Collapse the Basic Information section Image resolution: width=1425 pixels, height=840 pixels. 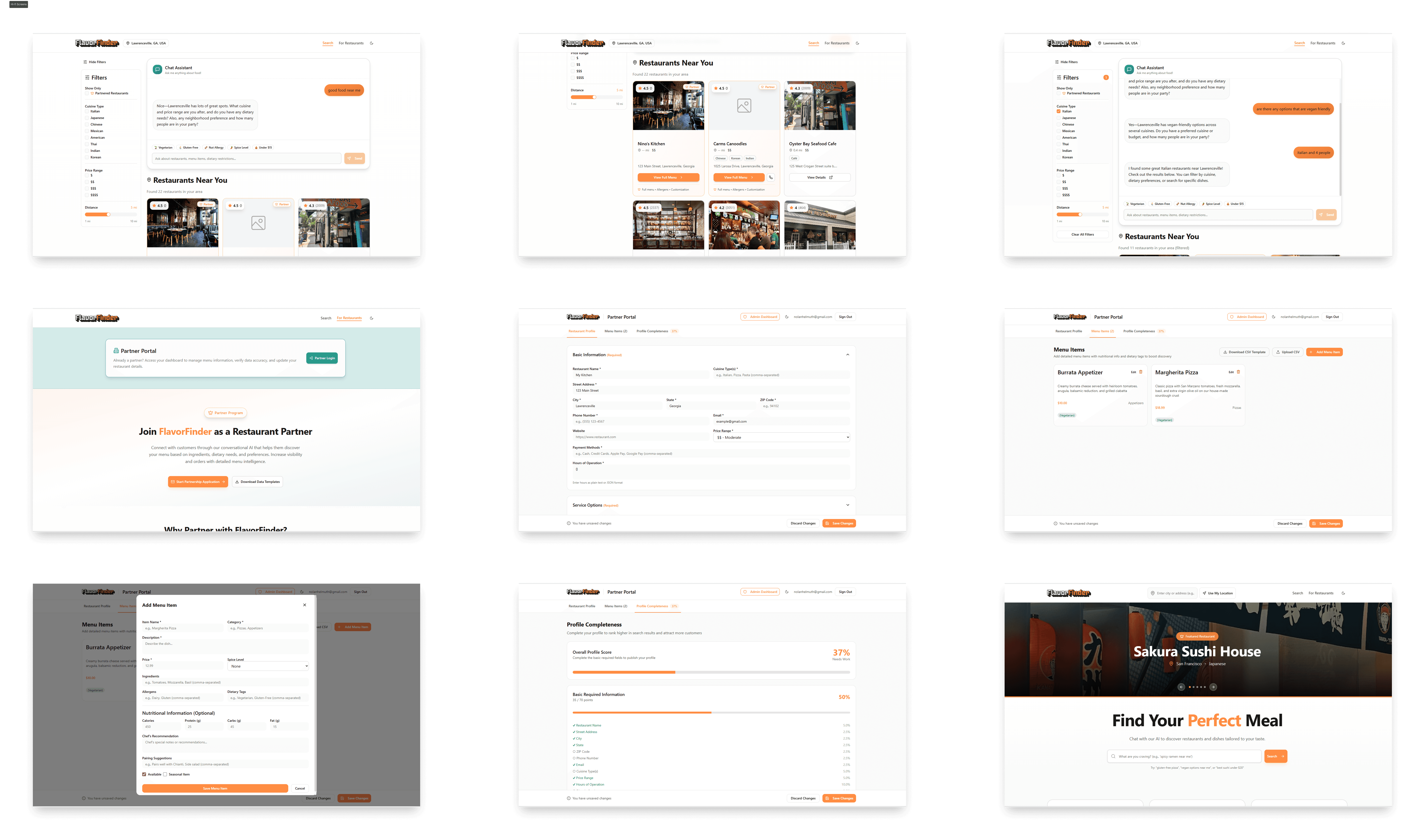click(848, 355)
